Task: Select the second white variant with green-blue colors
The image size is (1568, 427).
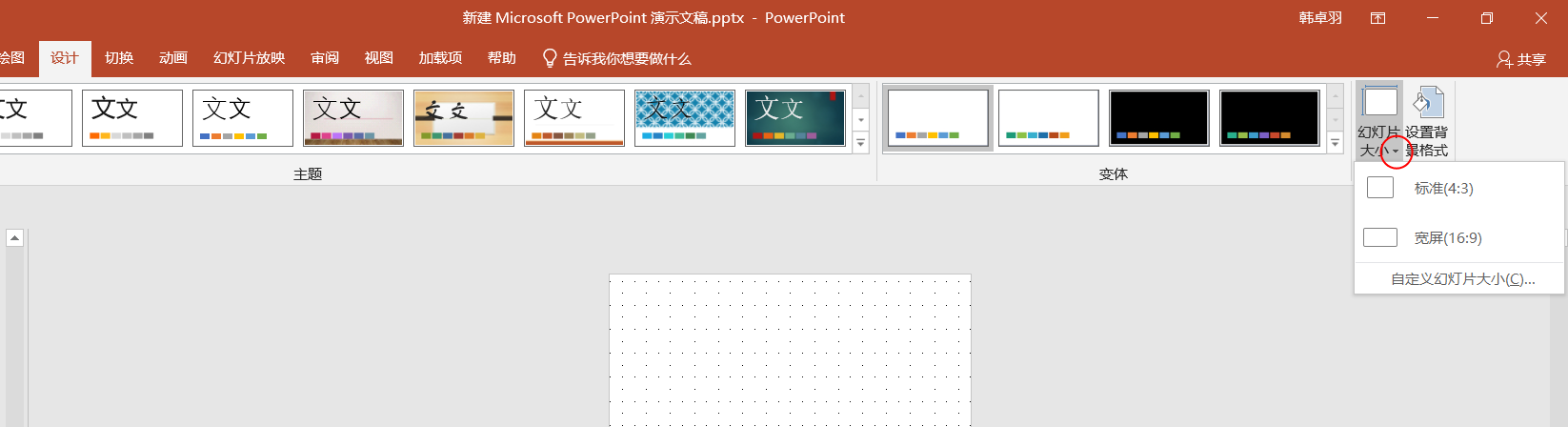Action: click(x=1049, y=118)
